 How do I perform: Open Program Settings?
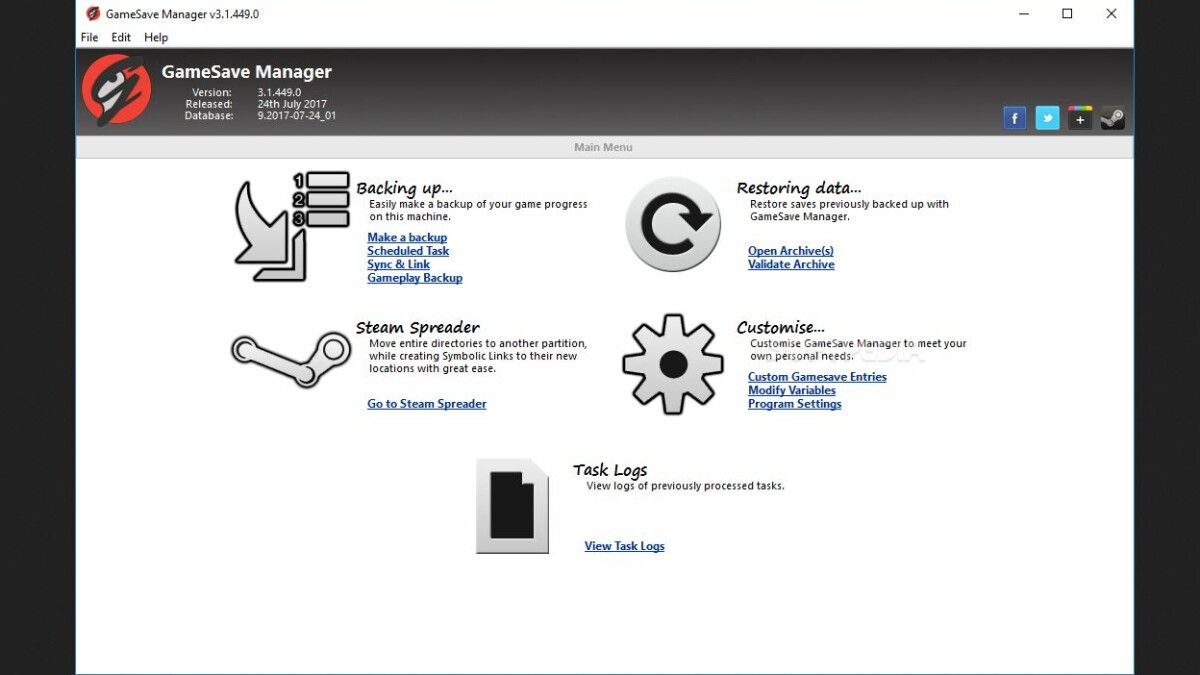[794, 404]
